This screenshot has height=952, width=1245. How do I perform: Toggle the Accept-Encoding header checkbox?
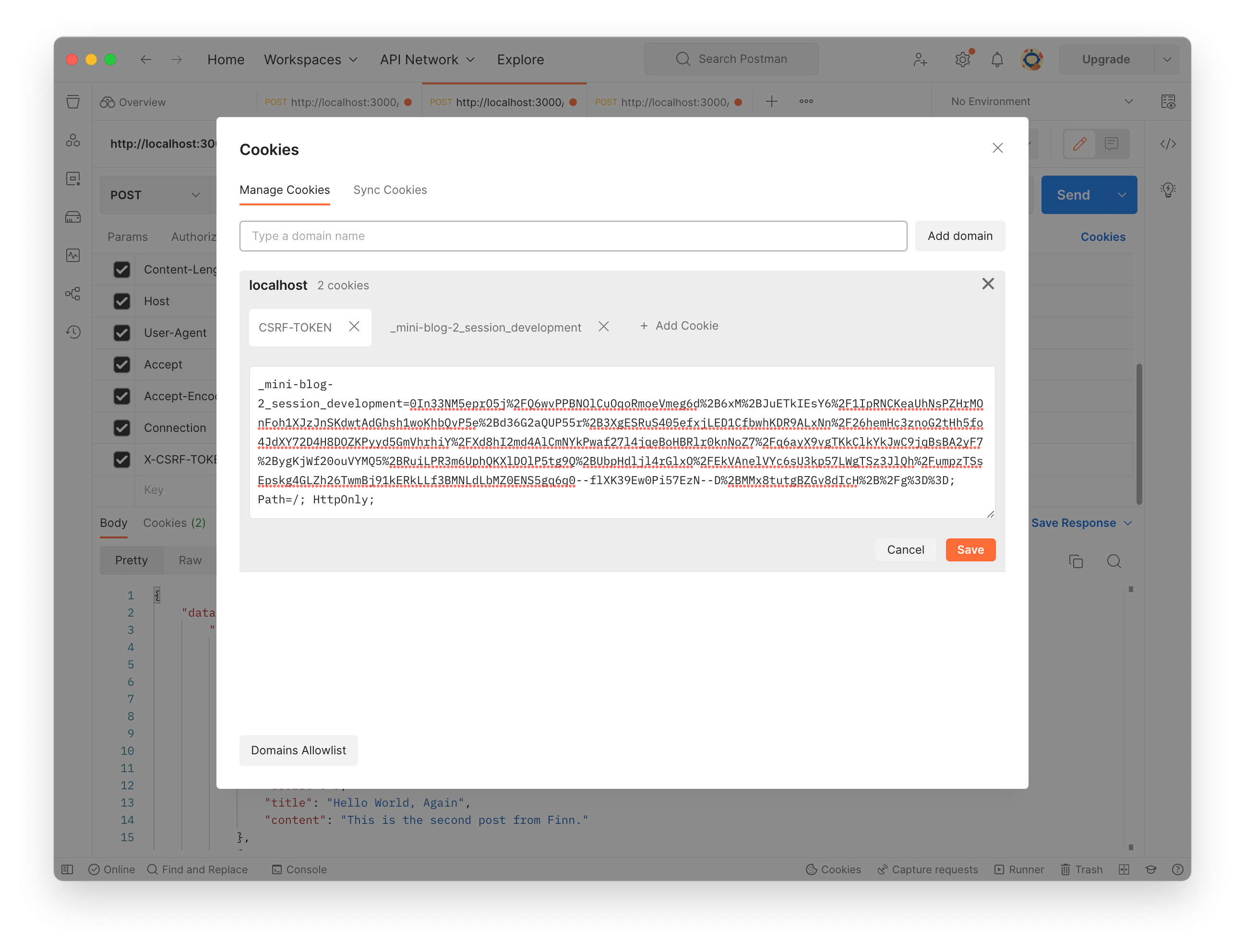(122, 396)
